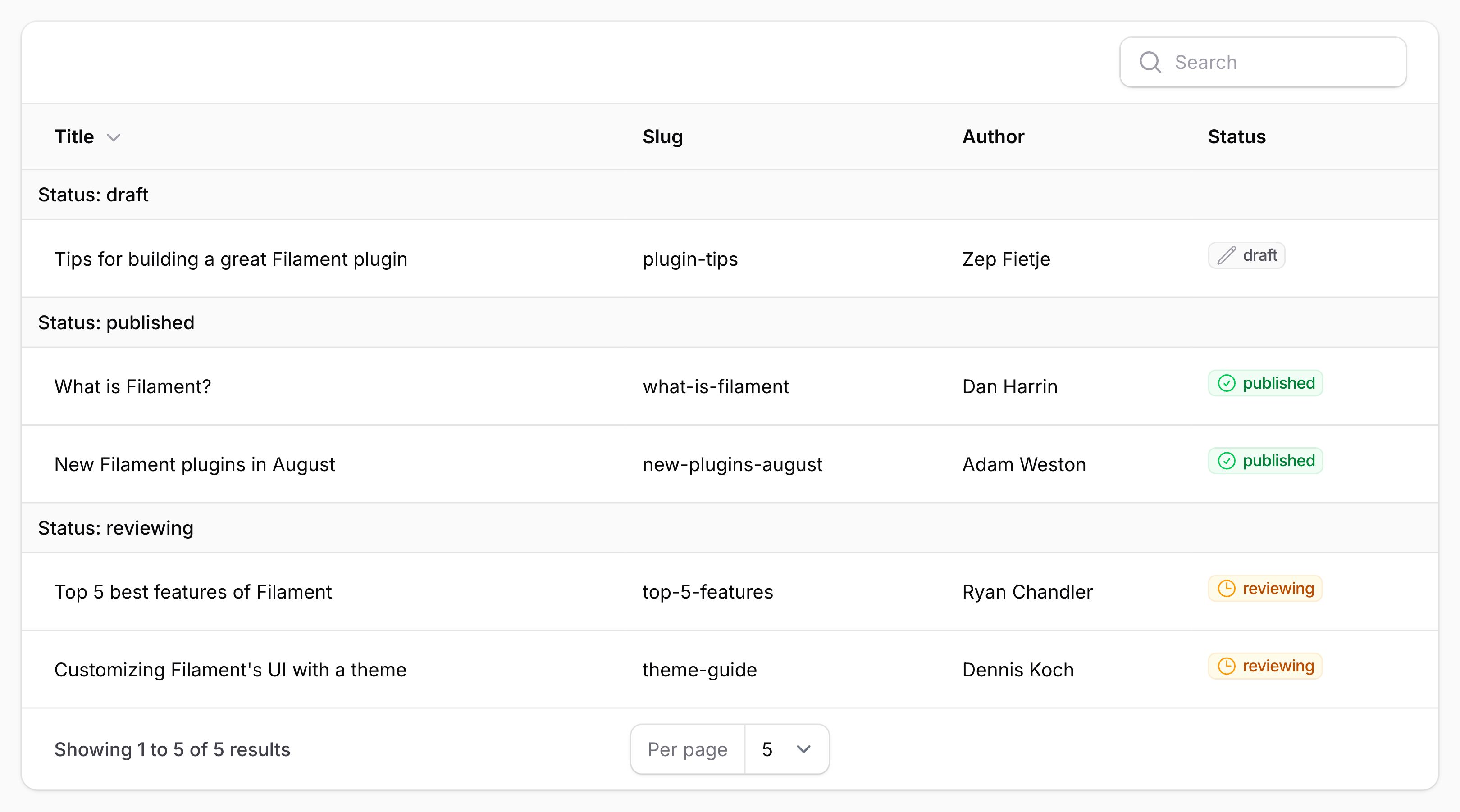Click the pencil icon in draft badge
This screenshot has height=812, width=1460.
(1226, 255)
